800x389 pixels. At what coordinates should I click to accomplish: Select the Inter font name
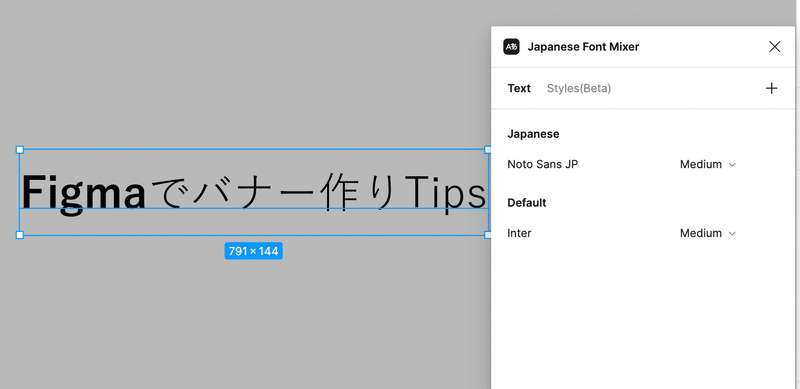click(519, 233)
